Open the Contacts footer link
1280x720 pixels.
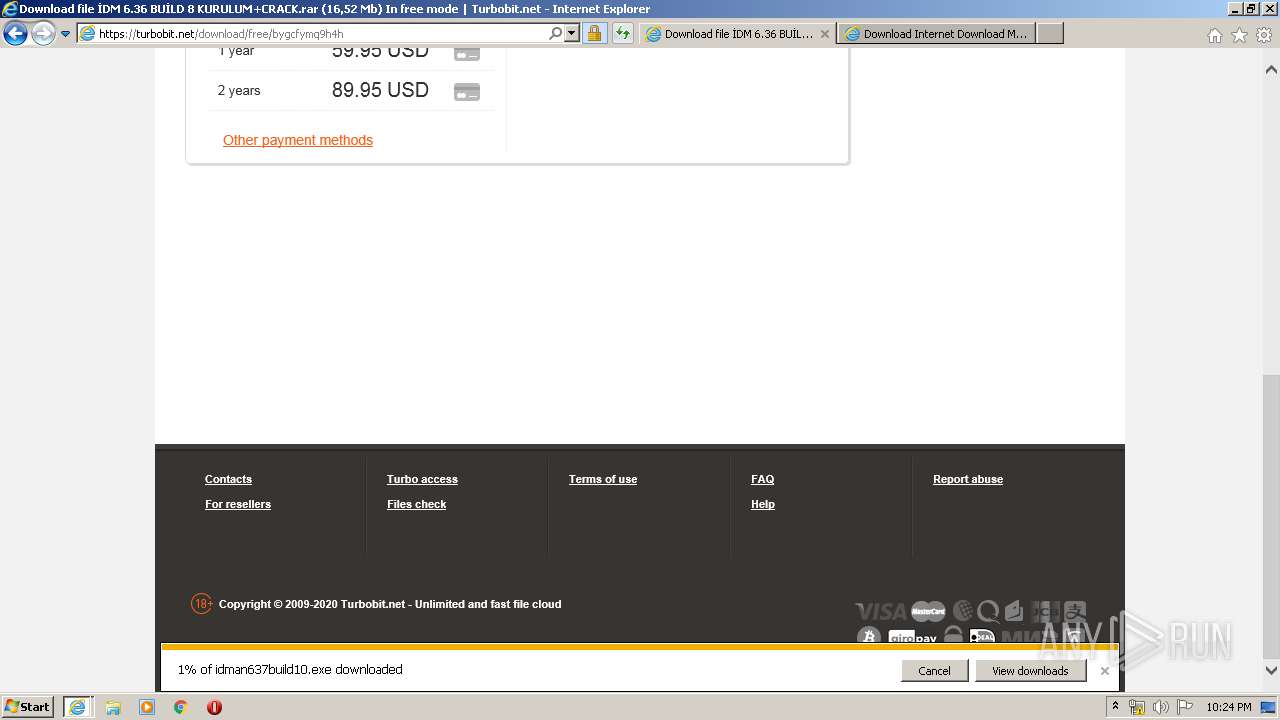[228, 479]
